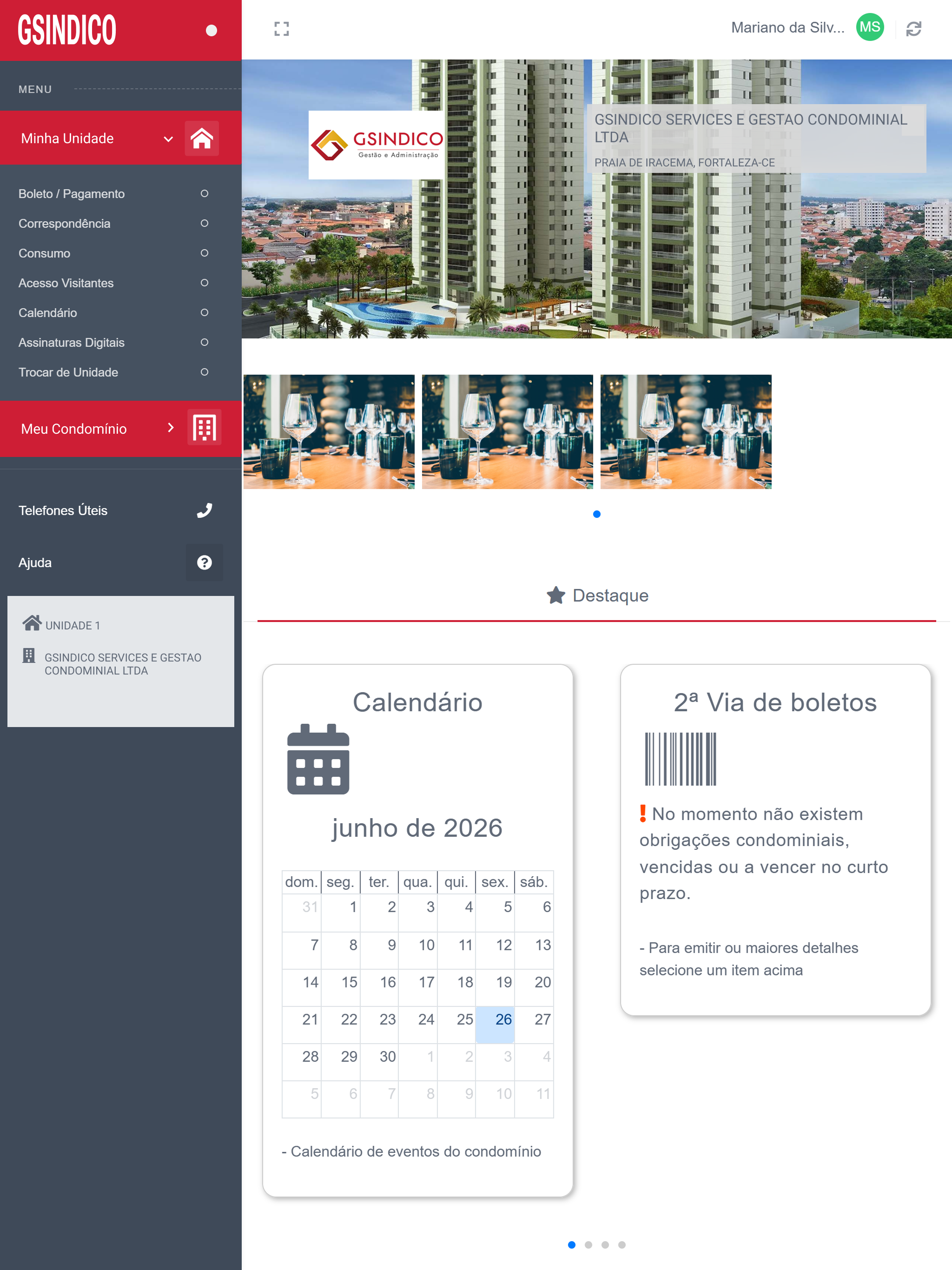The height and width of the screenshot is (1270, 952).
Task: Open the MS user avatar
Action: 870,27
